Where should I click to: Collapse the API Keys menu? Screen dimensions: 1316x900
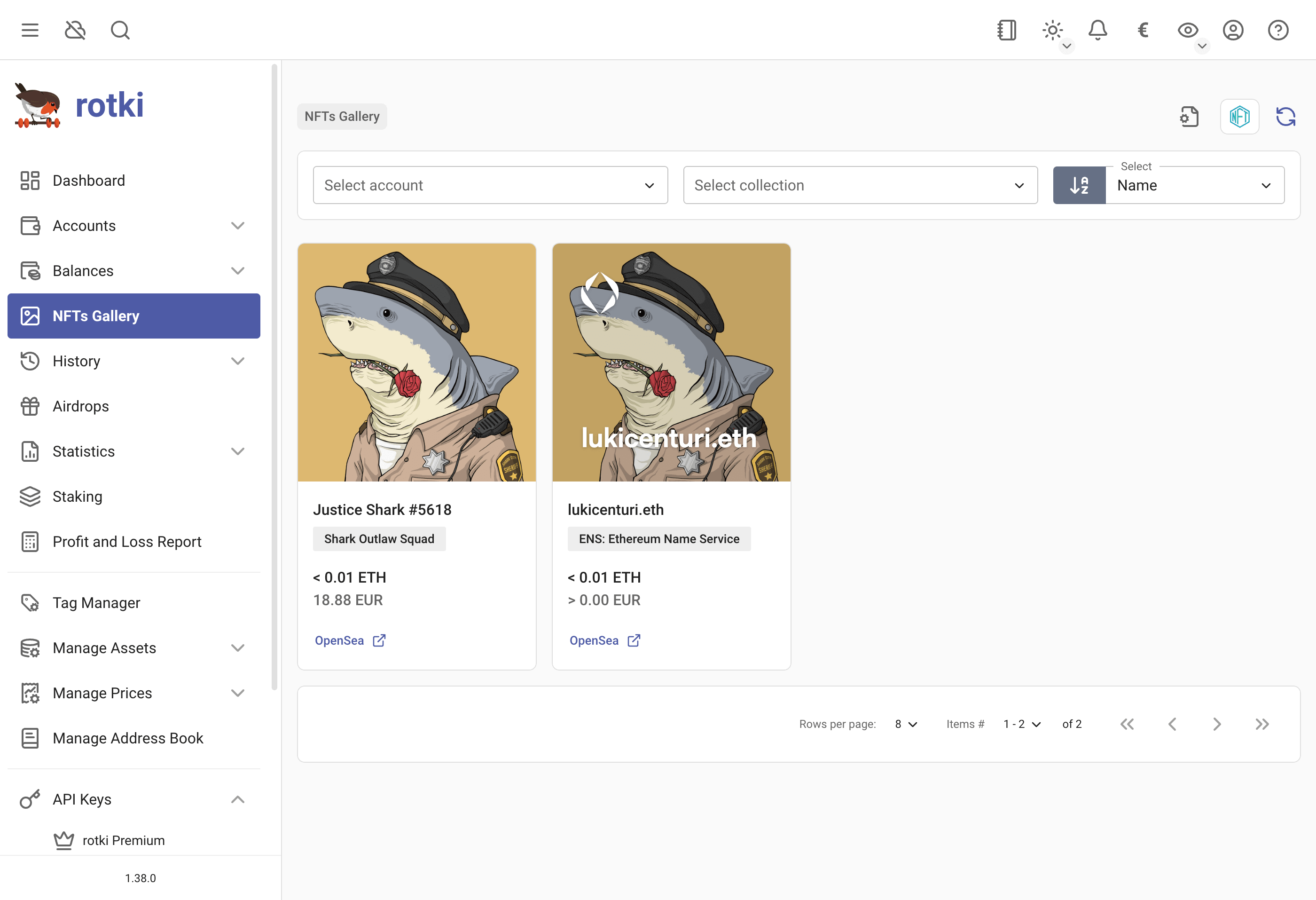[x=133, y=799]
